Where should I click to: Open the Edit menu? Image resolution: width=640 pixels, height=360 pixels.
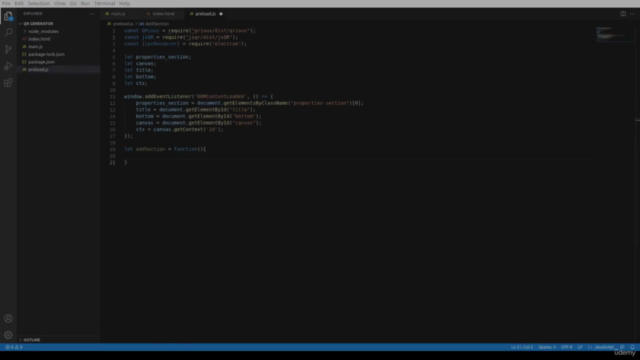point(19,3)
